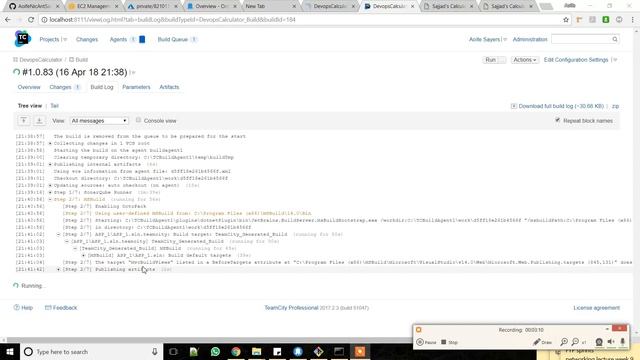
Task: Click the zoom out magnifier in recorder
Action: [576, 342]
